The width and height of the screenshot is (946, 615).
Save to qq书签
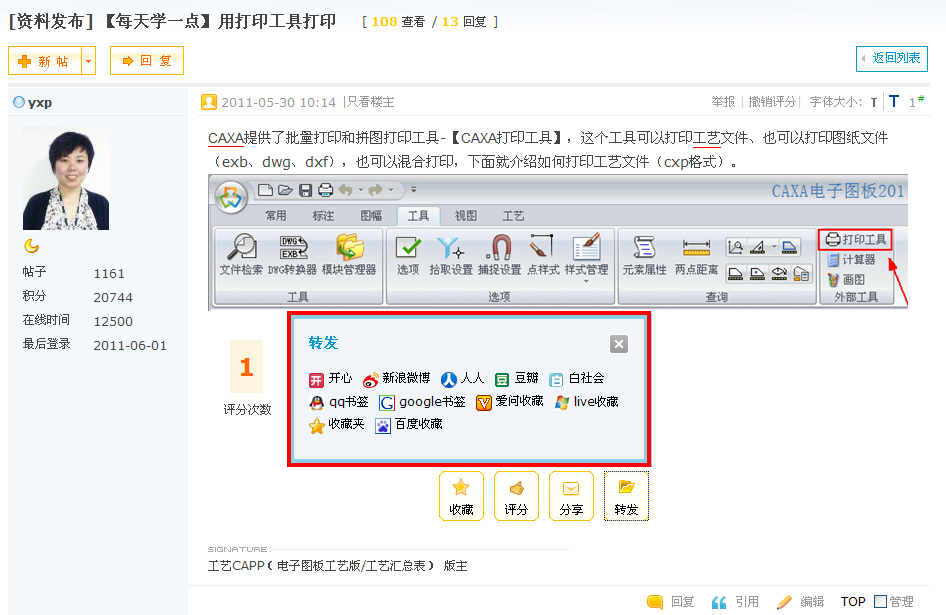click(338, 402)
